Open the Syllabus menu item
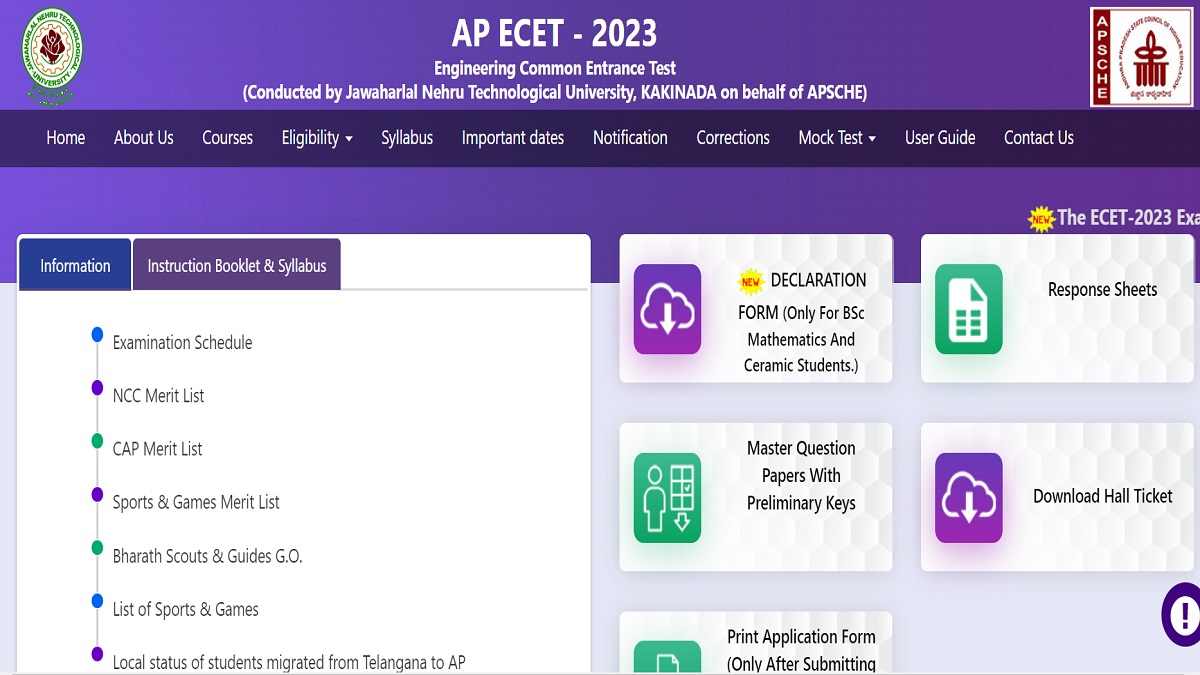Screen dimensions: 1200x675 tap(407, 138)
